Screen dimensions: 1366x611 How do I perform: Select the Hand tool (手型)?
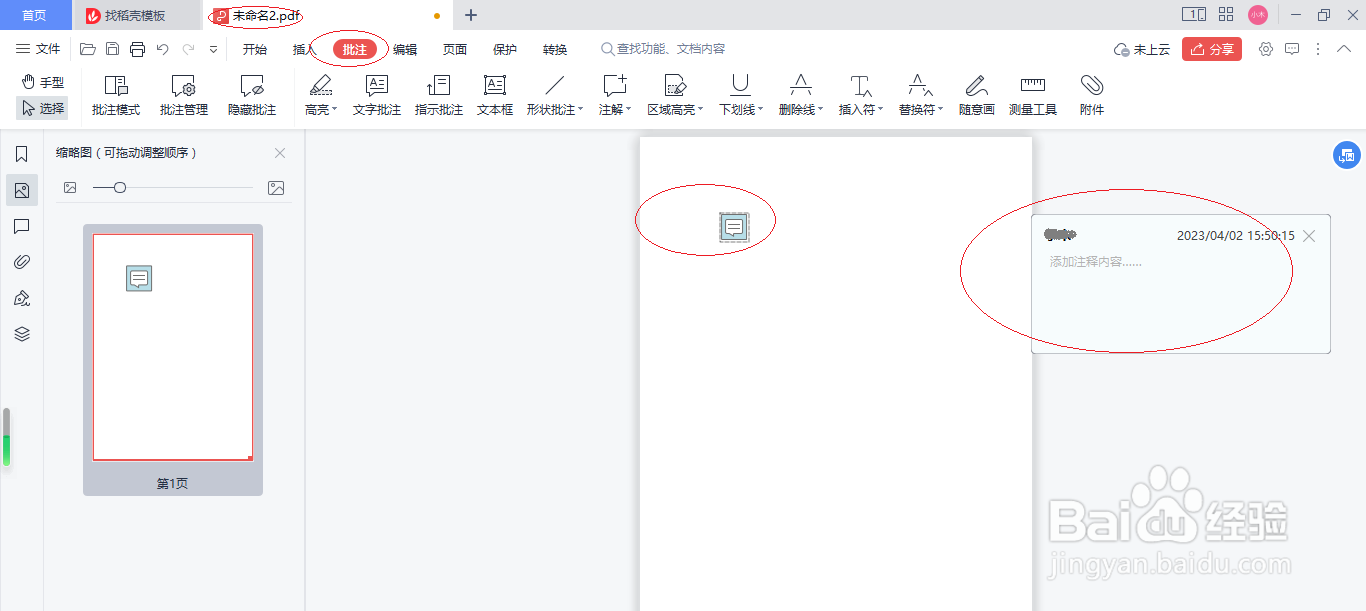pyautogui.click(x=43, y=82)
